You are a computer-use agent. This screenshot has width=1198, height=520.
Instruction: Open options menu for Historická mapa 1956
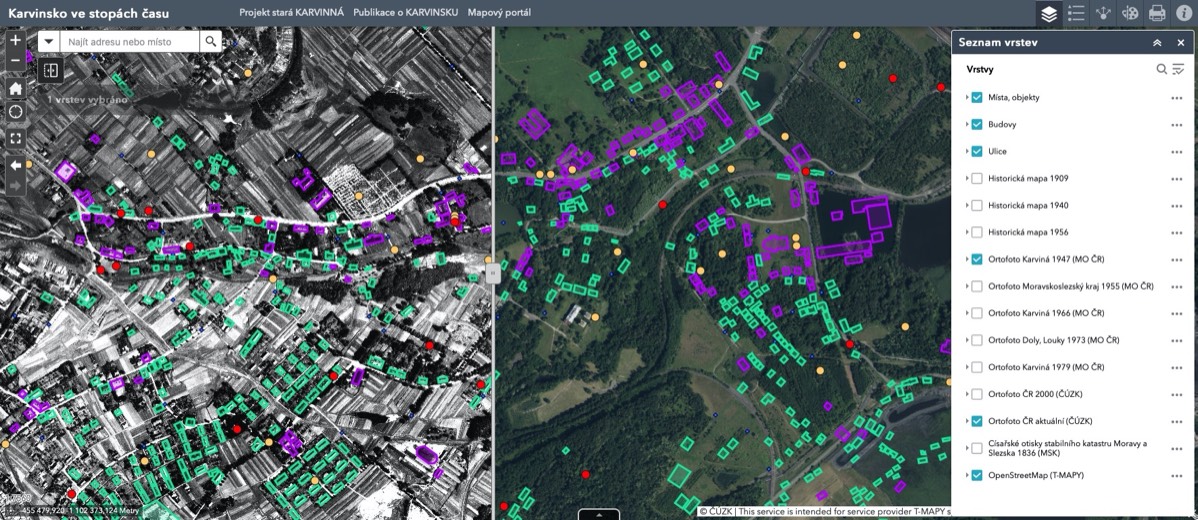click(x=1176, y=232)
